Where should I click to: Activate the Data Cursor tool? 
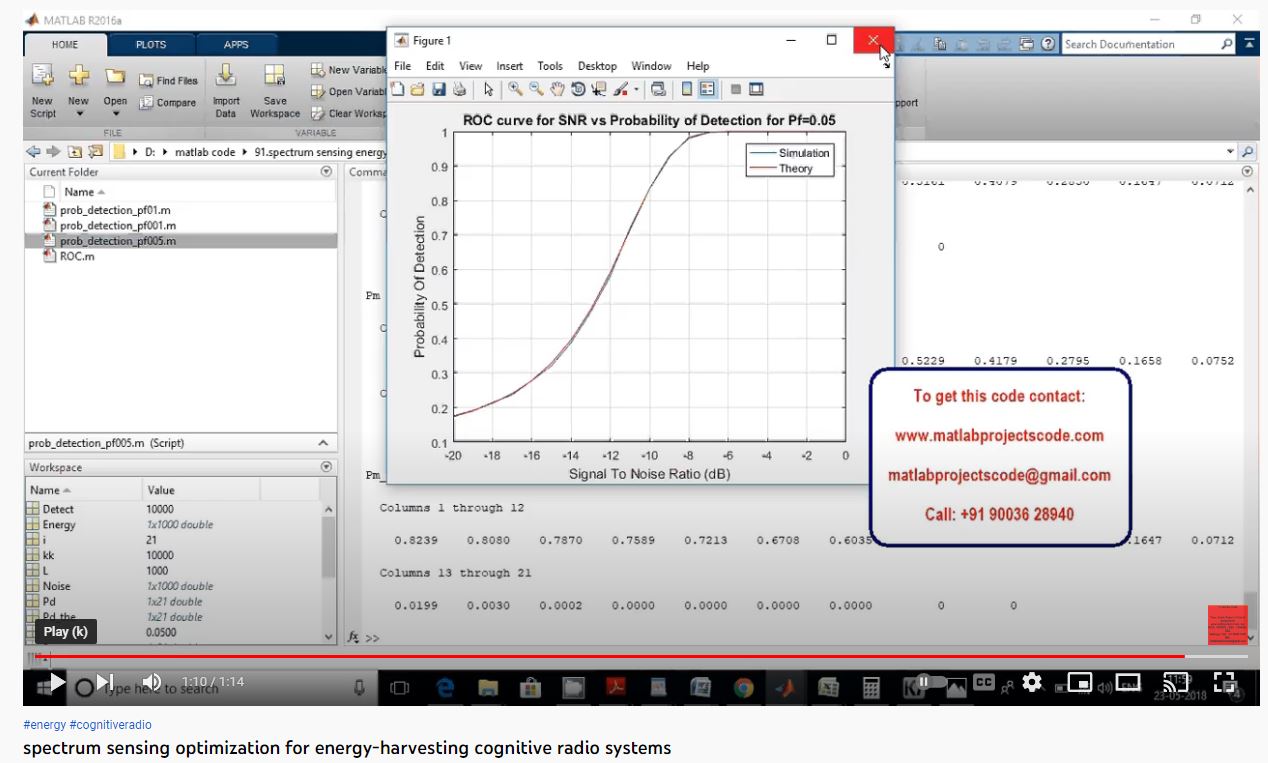599,89
